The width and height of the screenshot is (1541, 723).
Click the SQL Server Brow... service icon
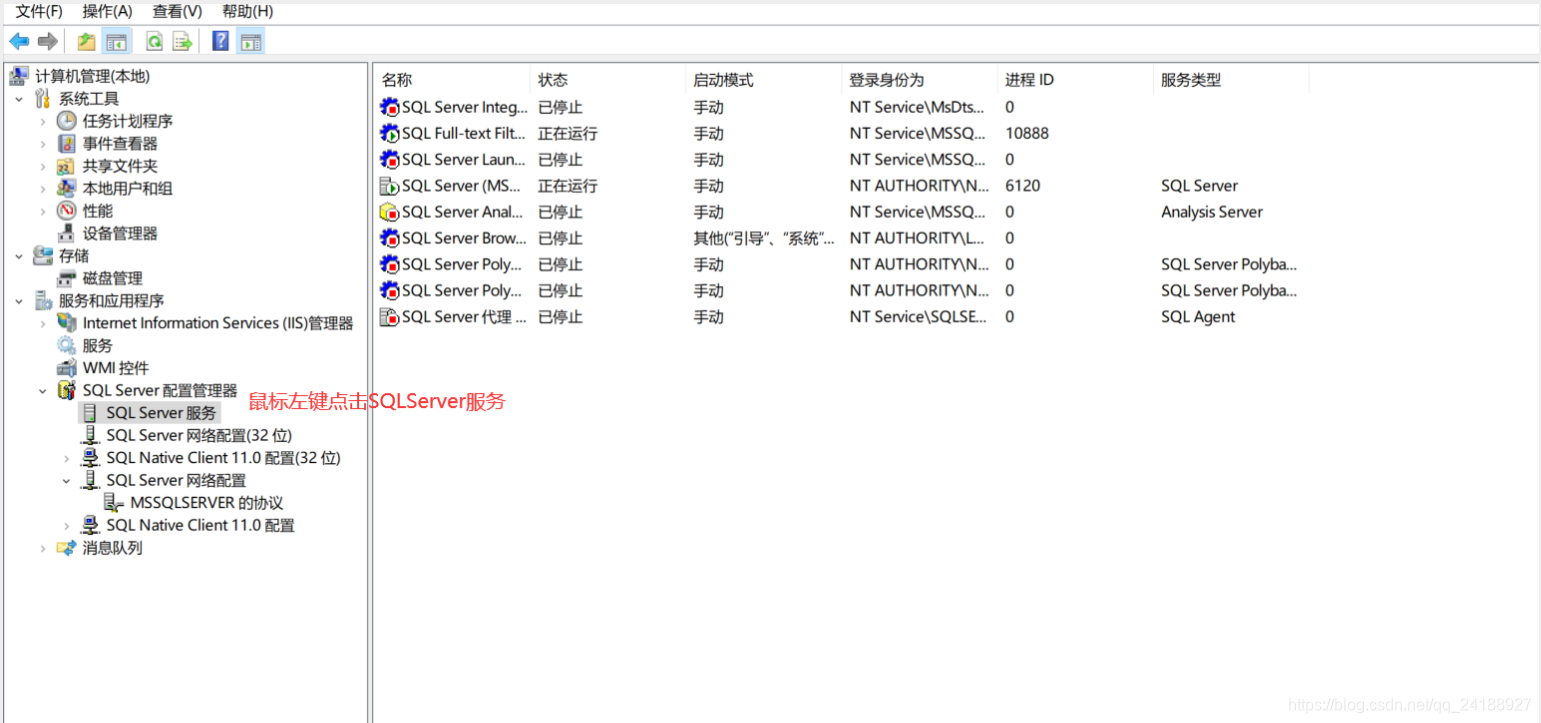click(390, 238)
